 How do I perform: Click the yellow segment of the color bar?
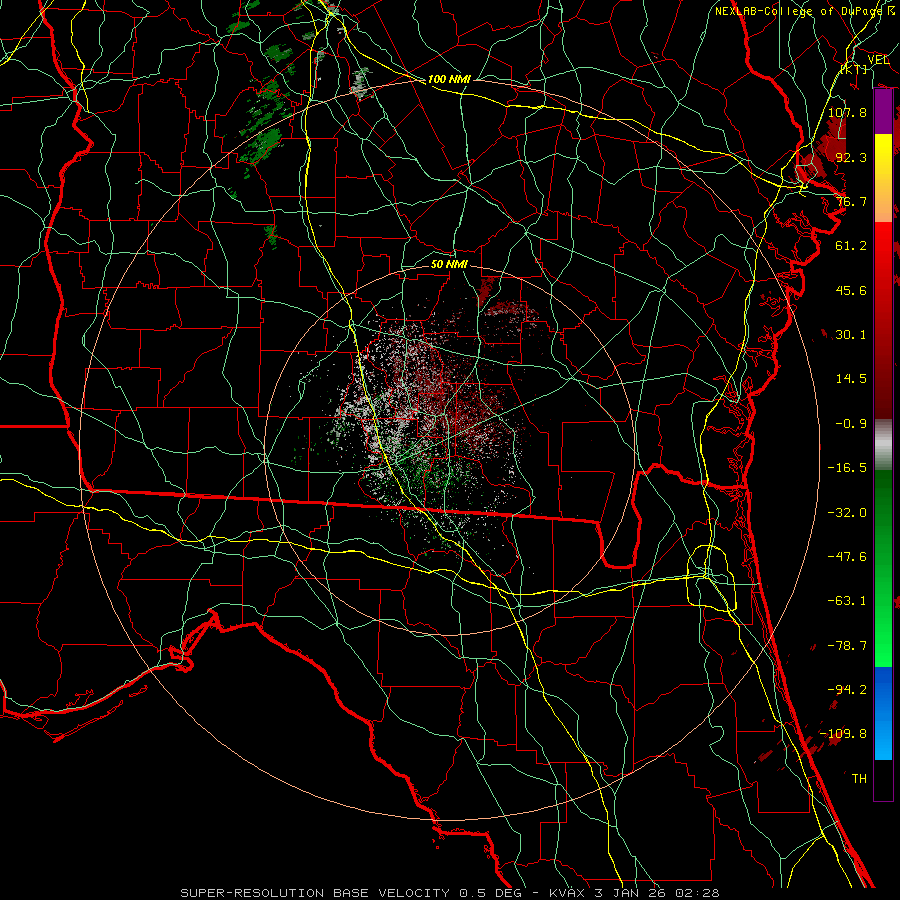[883, 156]
